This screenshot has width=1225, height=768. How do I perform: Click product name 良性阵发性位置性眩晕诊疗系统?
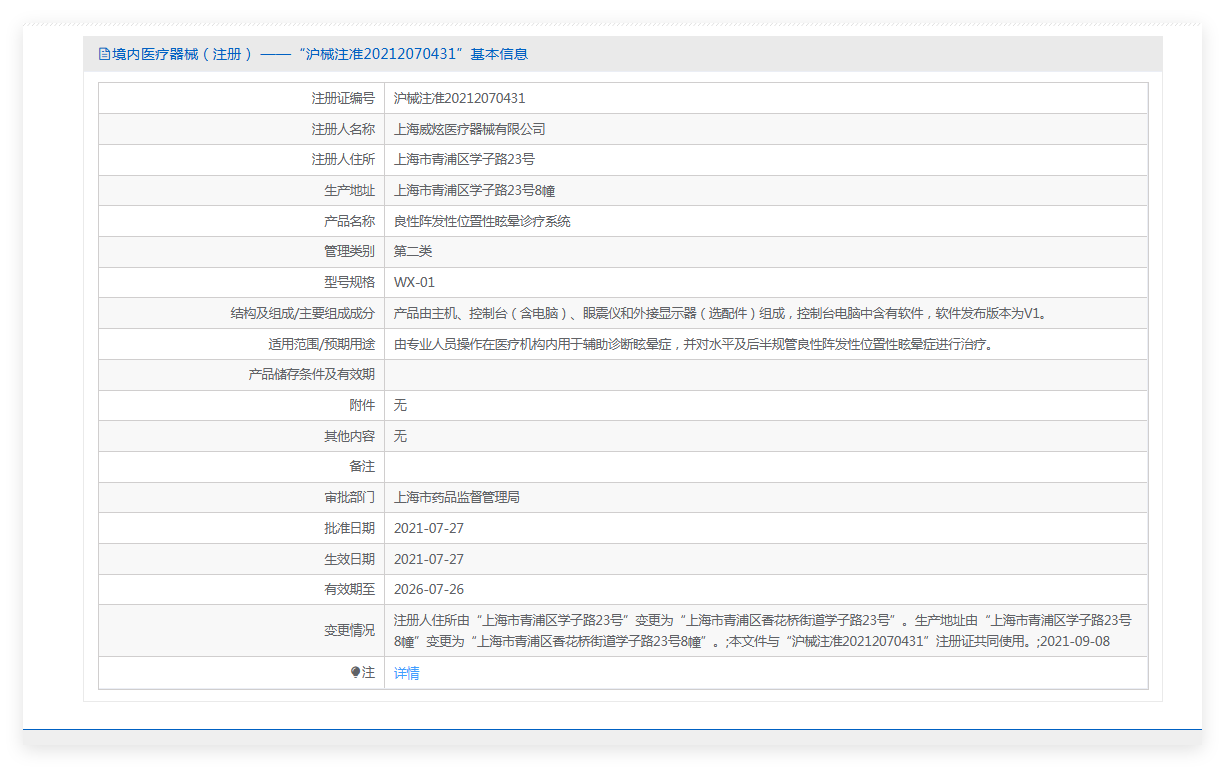point(482,221)
